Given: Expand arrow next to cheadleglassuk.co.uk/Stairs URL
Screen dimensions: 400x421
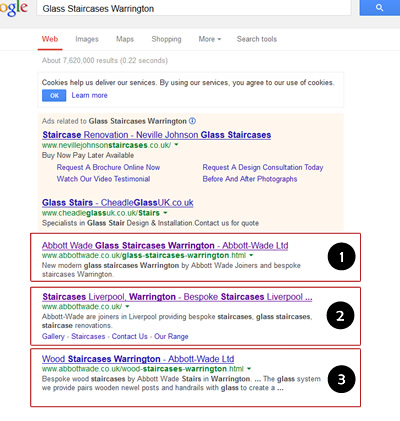Looking at the screenshot, I should pyautogui.click(x=165, y=213).
